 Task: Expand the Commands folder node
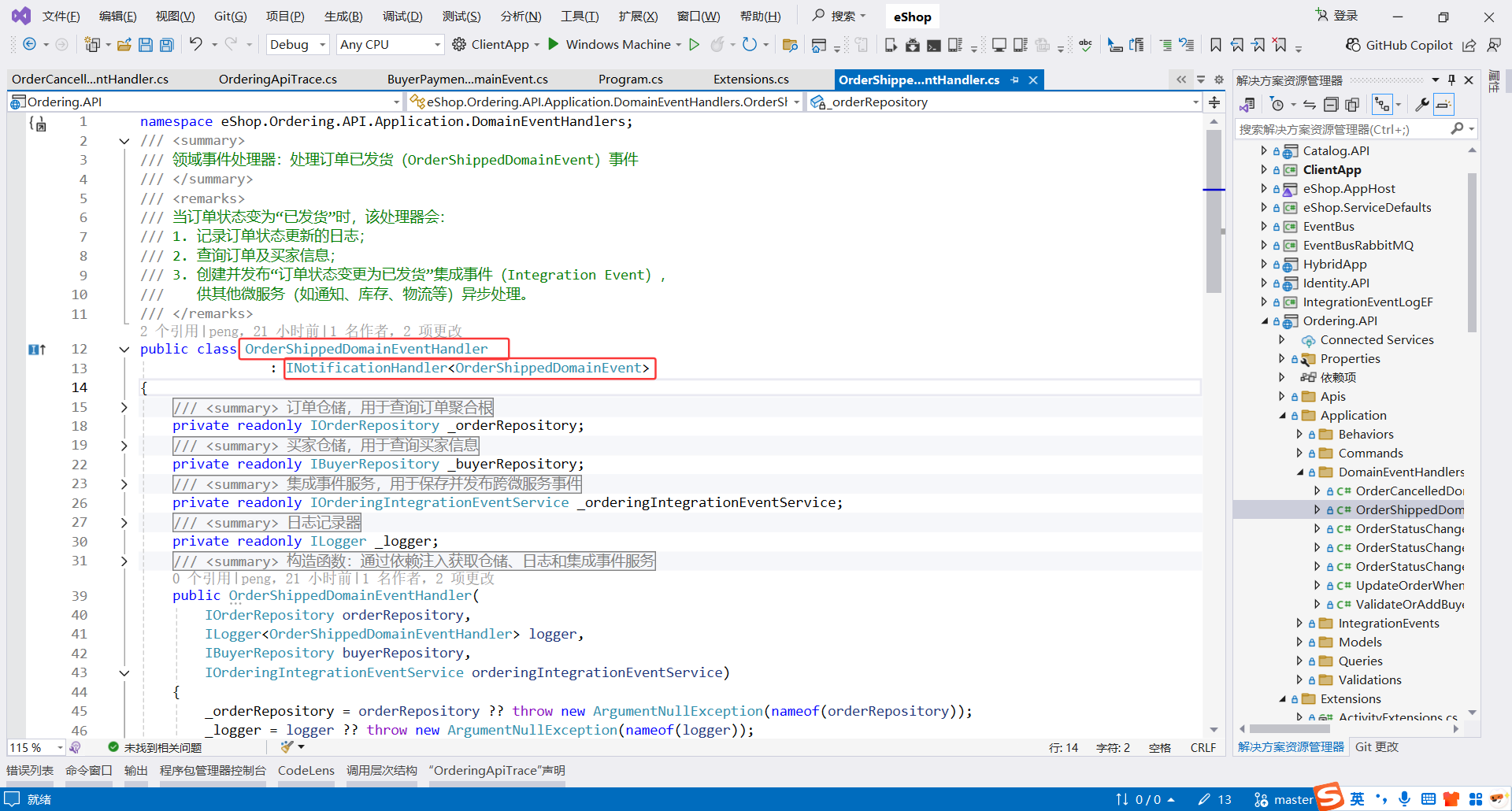(1299, 453)
